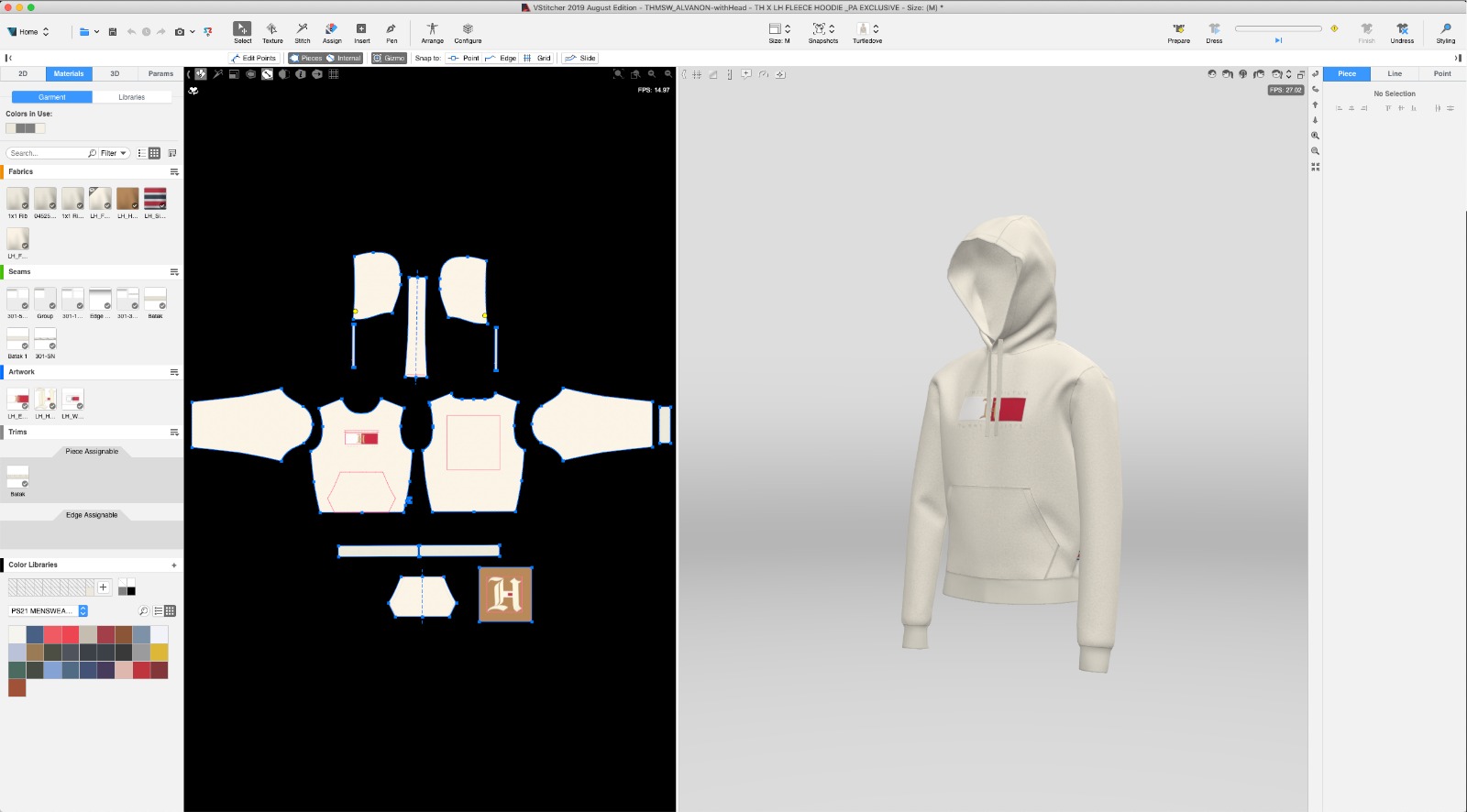This screenshot has width=1467, height=812.
Task: Click the Undress icon
Action: point(1401,32)
